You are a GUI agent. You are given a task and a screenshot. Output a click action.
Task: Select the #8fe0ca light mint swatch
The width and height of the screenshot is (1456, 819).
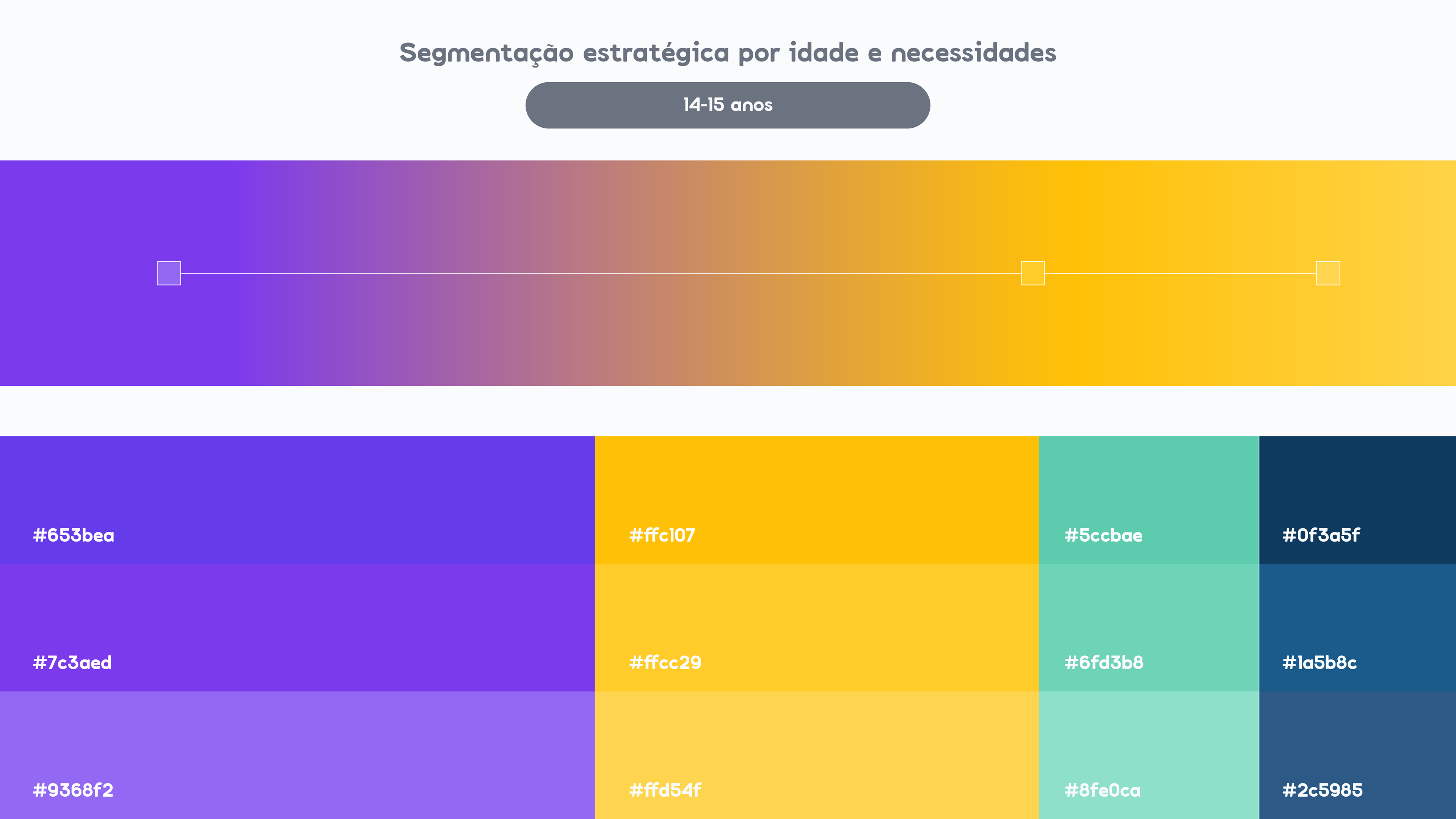(1149, 755)
